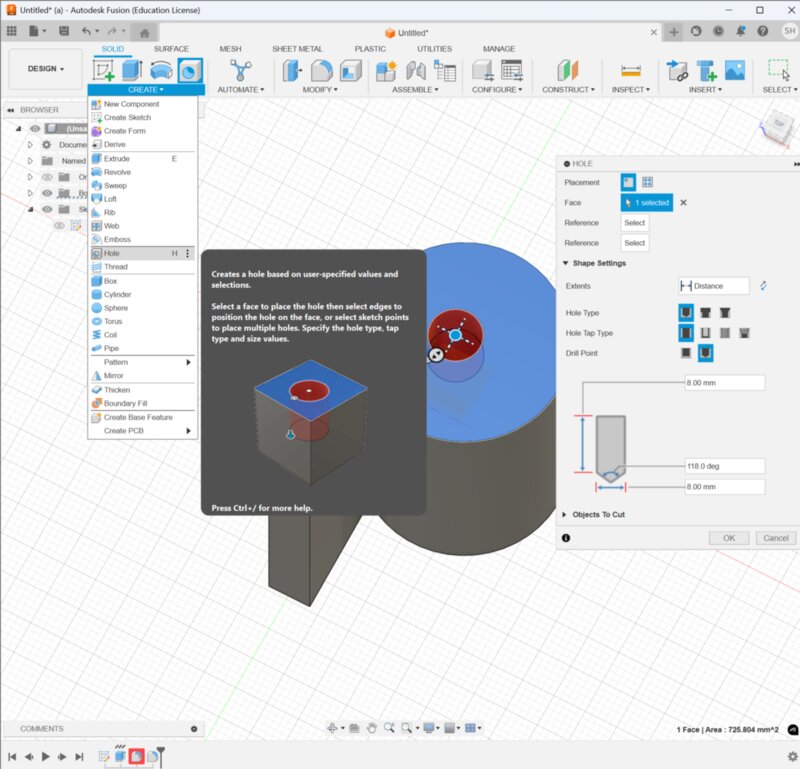Click the first Reference Select button
The width and height of the screenshot is (800, 769).
[635, 223]
